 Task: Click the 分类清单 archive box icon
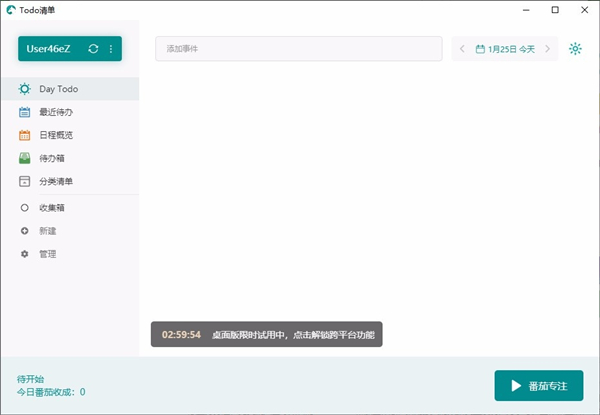[25, 181]
